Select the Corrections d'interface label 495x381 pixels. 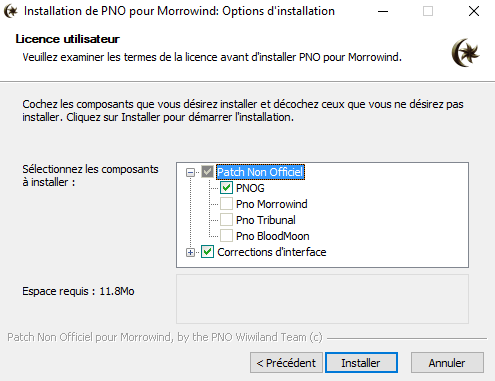tap(272, 252)
